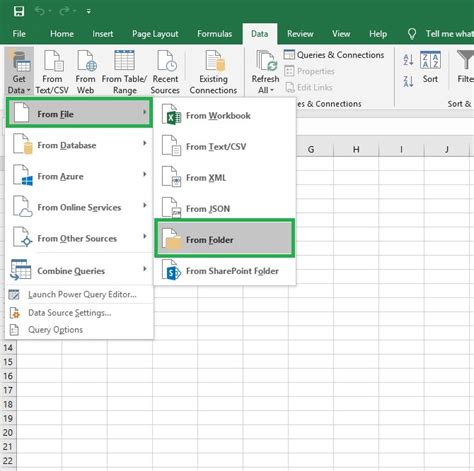Choose From SharePoint Folder
Screen dimensions: 474x471
point(224,271)
